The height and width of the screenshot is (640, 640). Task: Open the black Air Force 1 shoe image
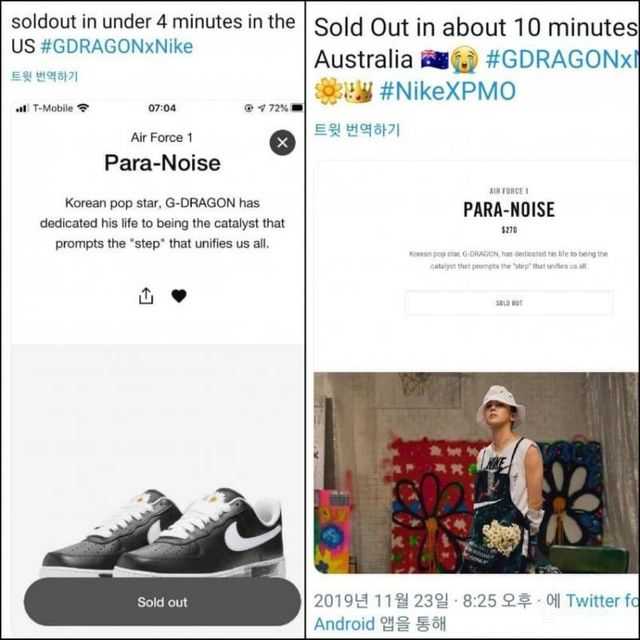[x=162, y=532]
